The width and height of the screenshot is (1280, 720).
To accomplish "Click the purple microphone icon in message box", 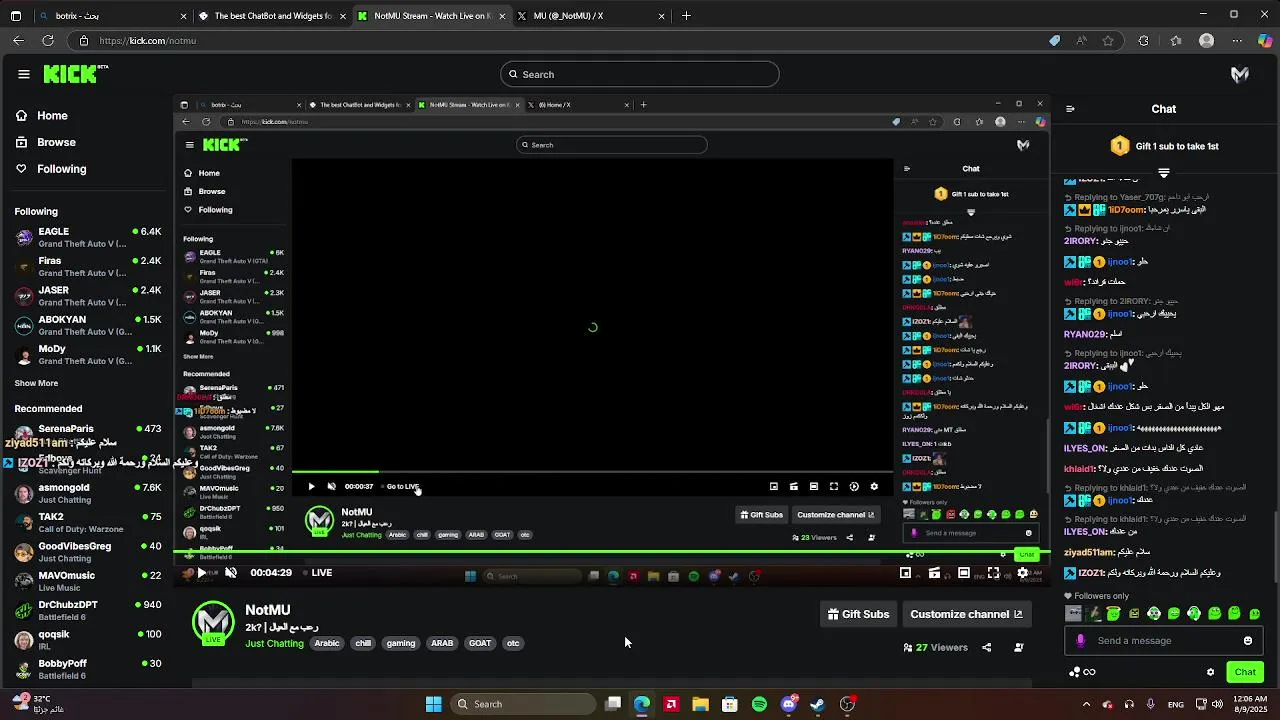I will [x=1081, y=641].
